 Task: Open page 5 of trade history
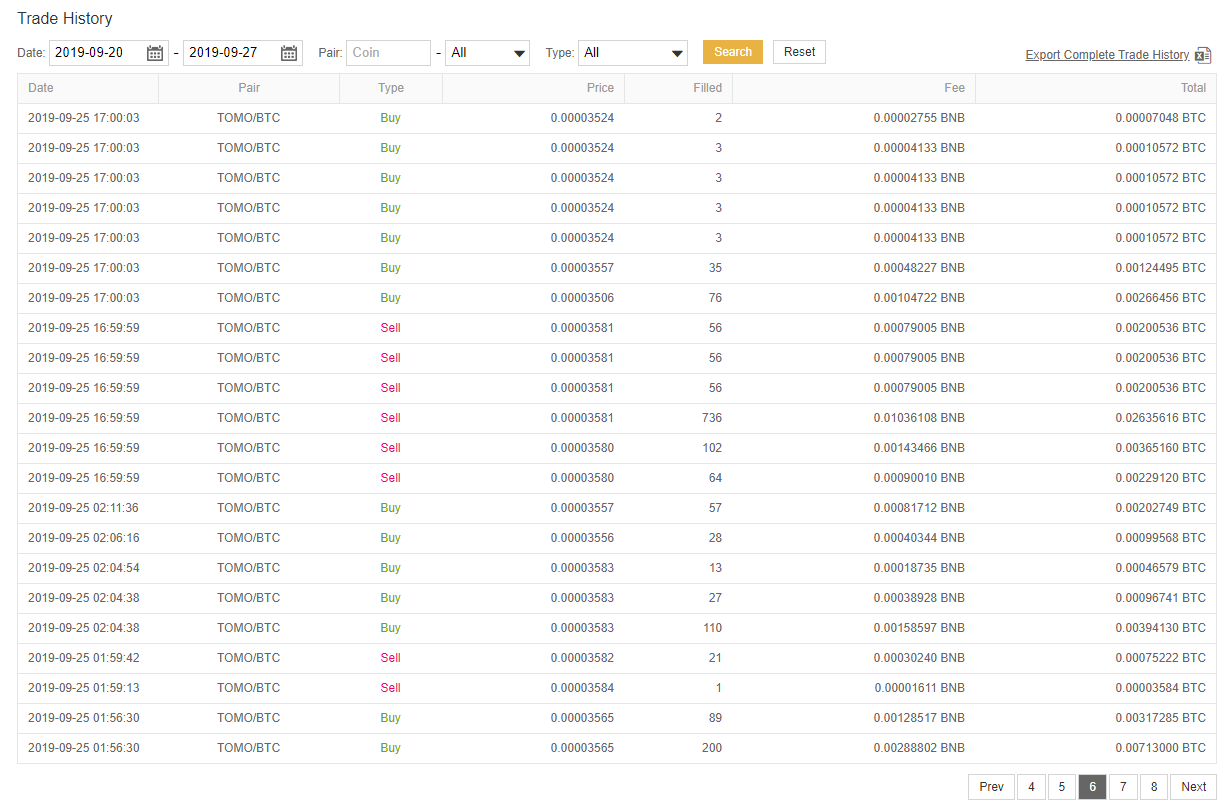point(1061,787)
